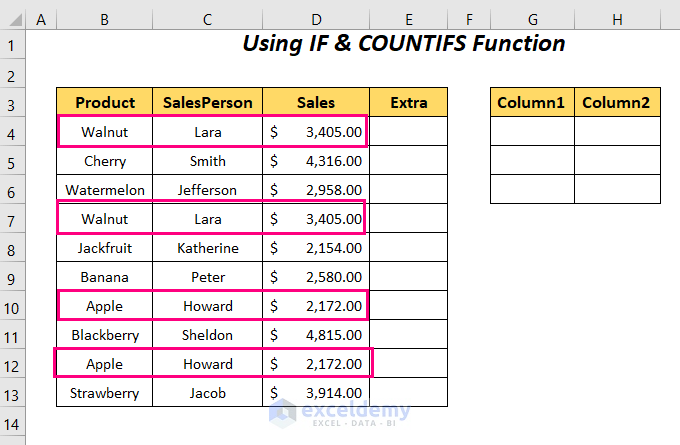The image size is (680, 445).
Task: Select the Column1 header cell
Action: (x=532, y=102)
